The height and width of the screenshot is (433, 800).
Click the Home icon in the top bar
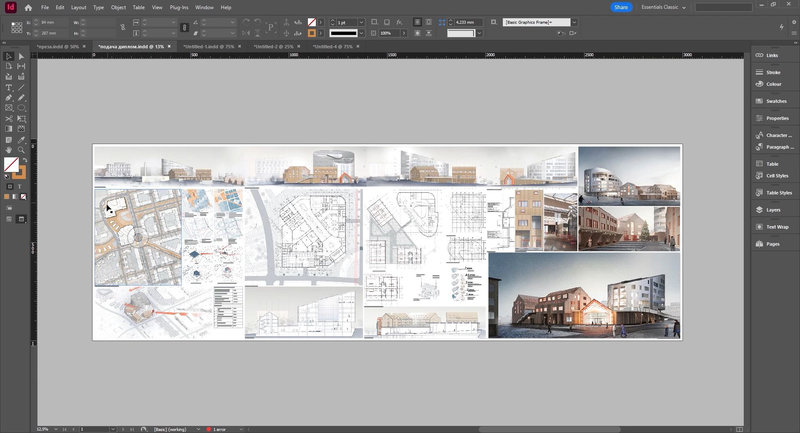tap(28, 8)
